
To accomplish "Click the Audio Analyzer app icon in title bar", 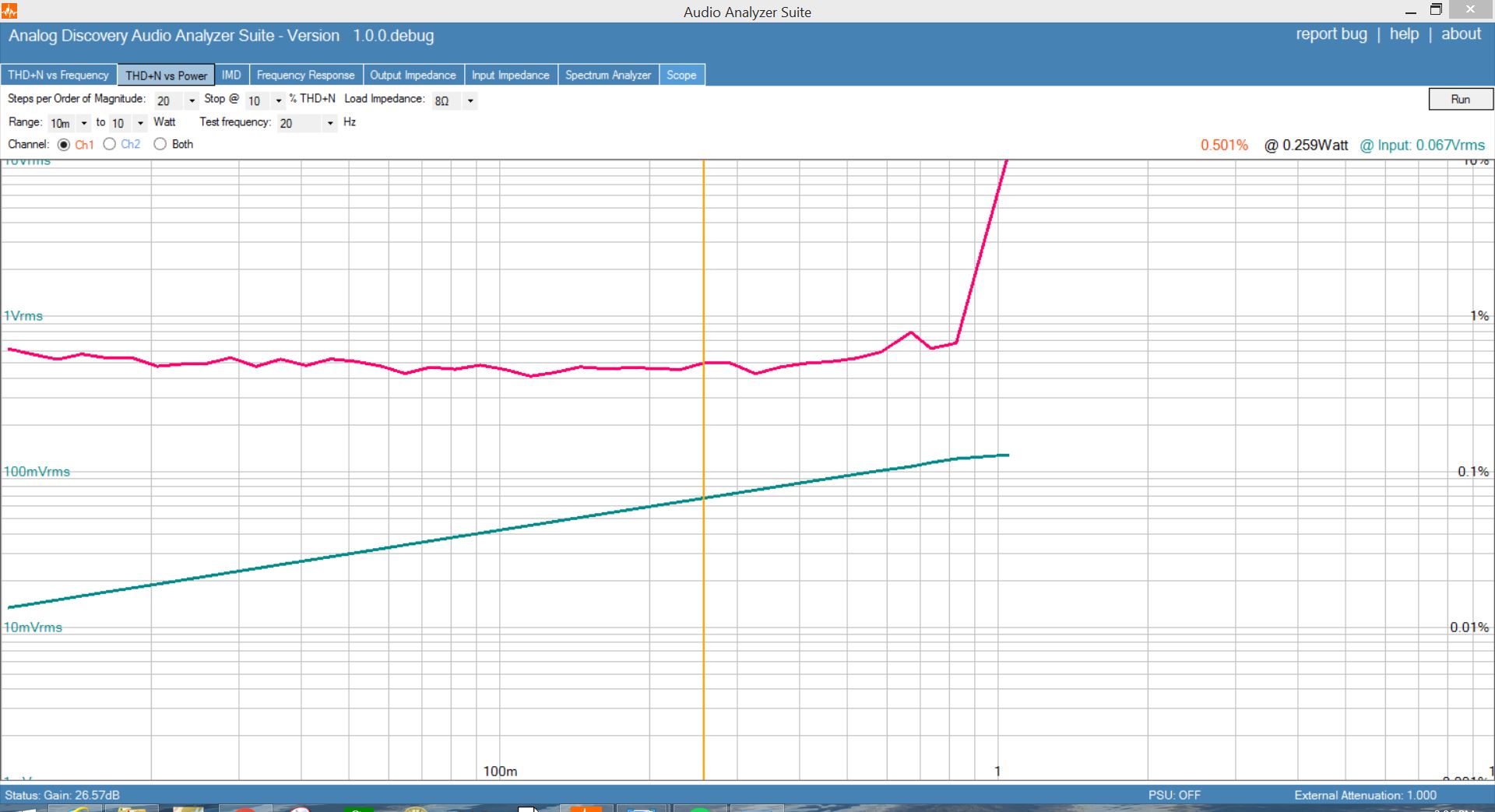I will (x=9, y=11).
